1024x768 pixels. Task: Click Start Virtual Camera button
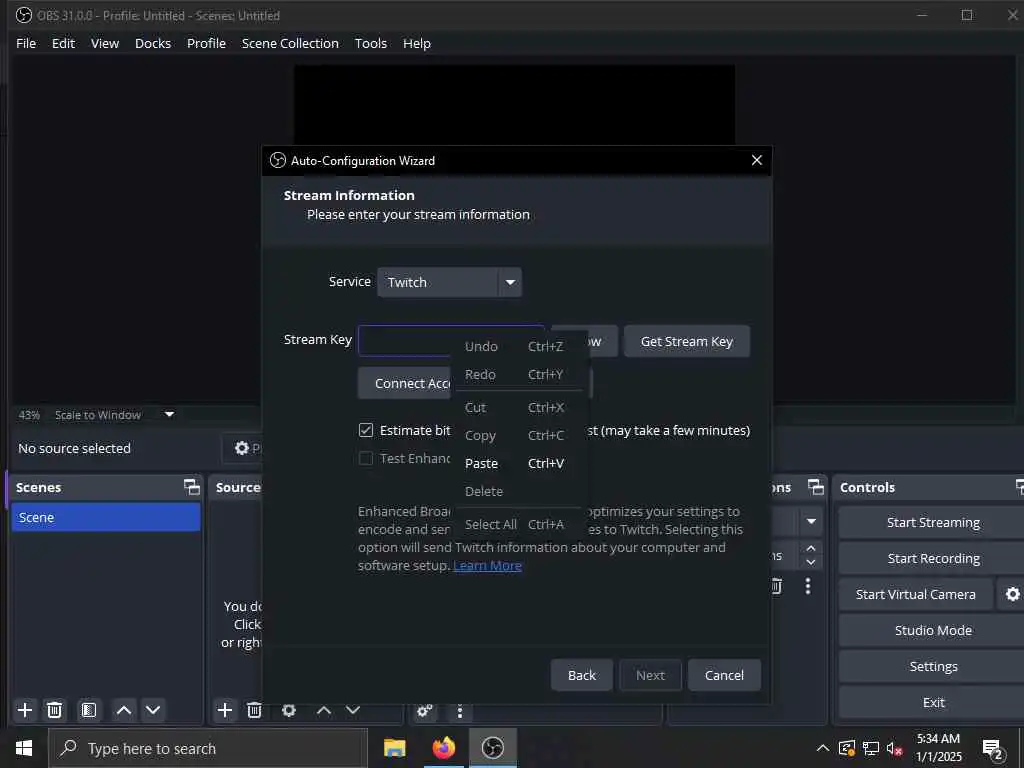pyautogui.click(x=915, y=594)
